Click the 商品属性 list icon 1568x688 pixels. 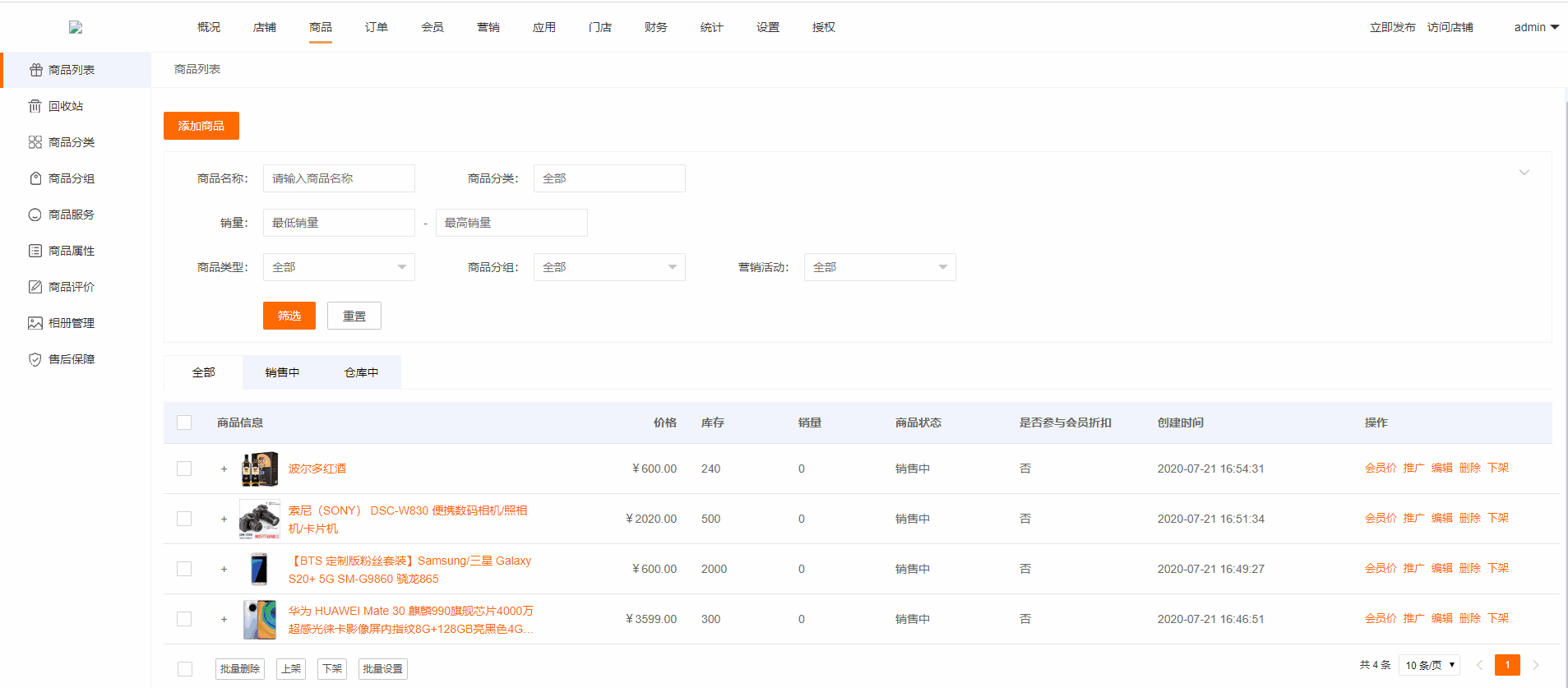[35, 251]
